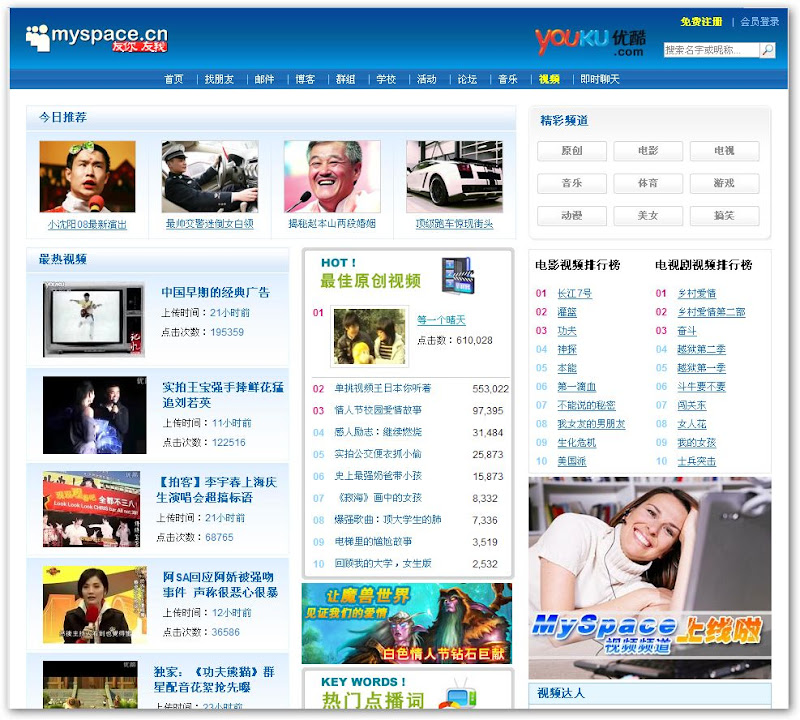Open the 免费注册 link
This screenshot has width=800, height=720.
point(701,21)
